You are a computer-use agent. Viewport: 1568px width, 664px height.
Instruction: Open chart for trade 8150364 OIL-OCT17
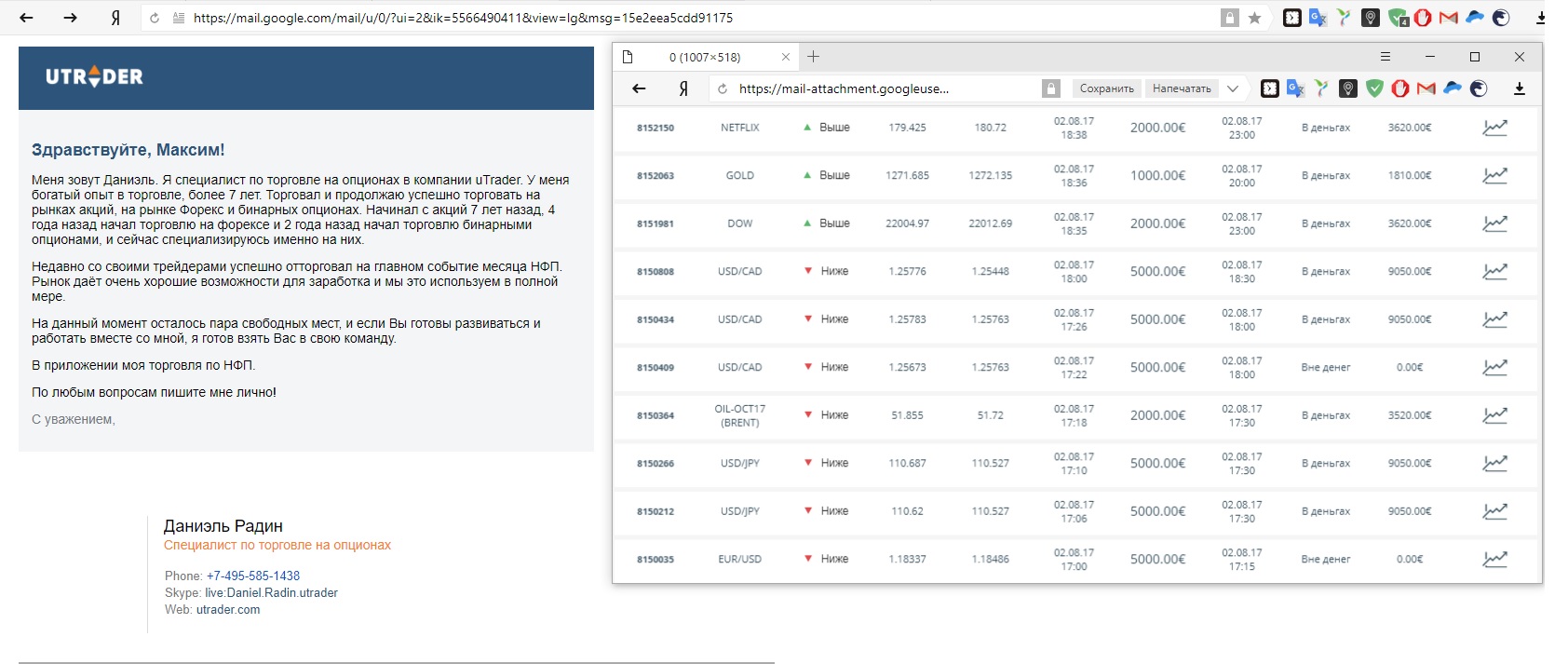click(x=1494, y=415)
